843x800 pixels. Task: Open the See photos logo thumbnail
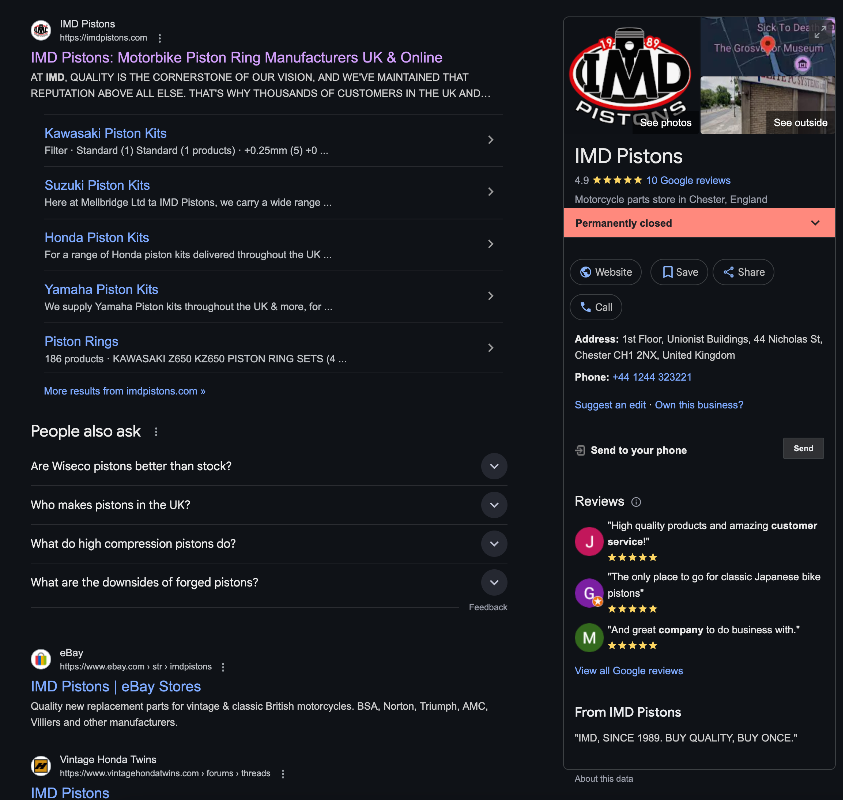tap(631, 75)
